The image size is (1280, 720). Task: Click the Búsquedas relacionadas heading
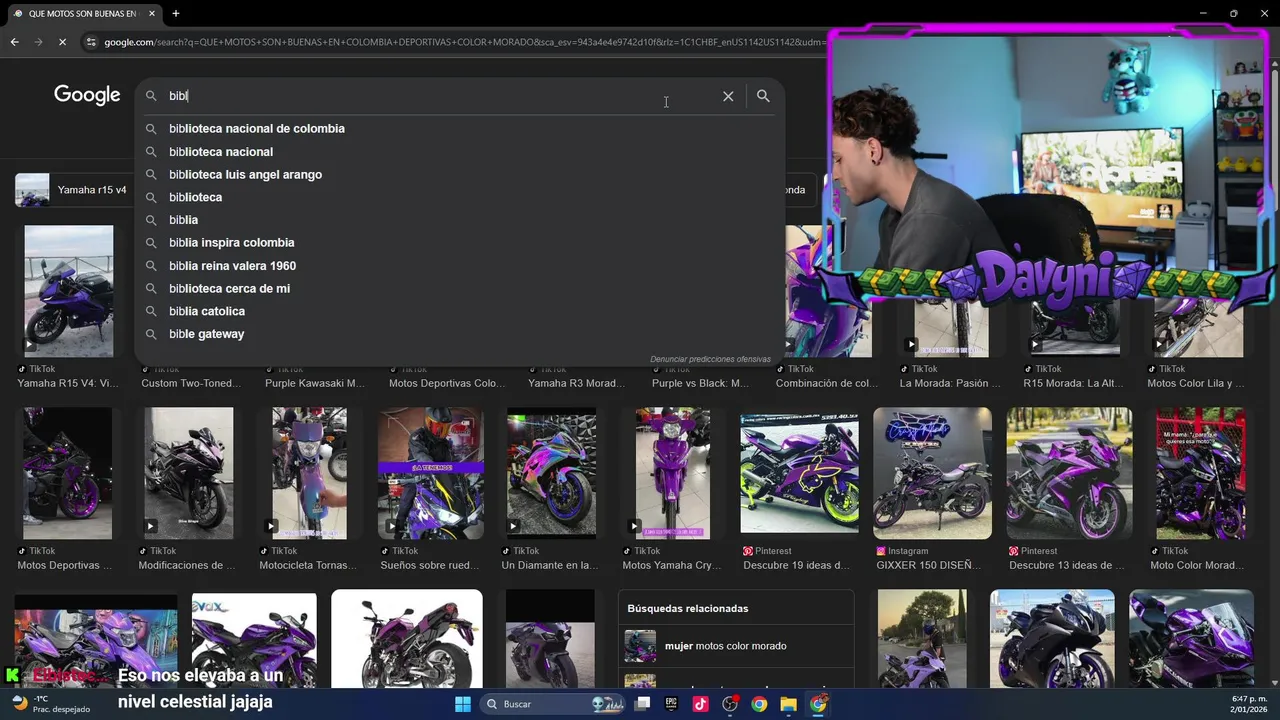[x=688, y=608]
